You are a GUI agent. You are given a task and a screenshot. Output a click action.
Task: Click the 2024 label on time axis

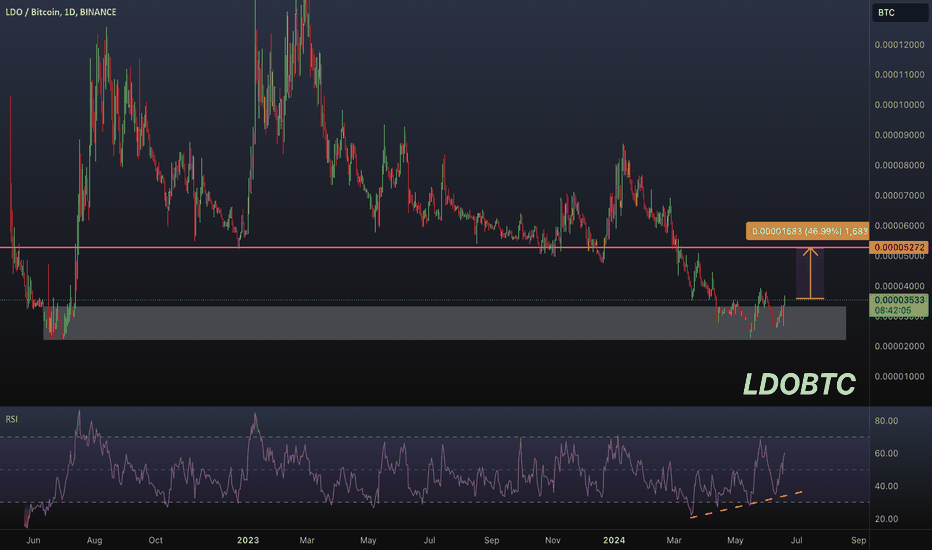tap(614, 540)
